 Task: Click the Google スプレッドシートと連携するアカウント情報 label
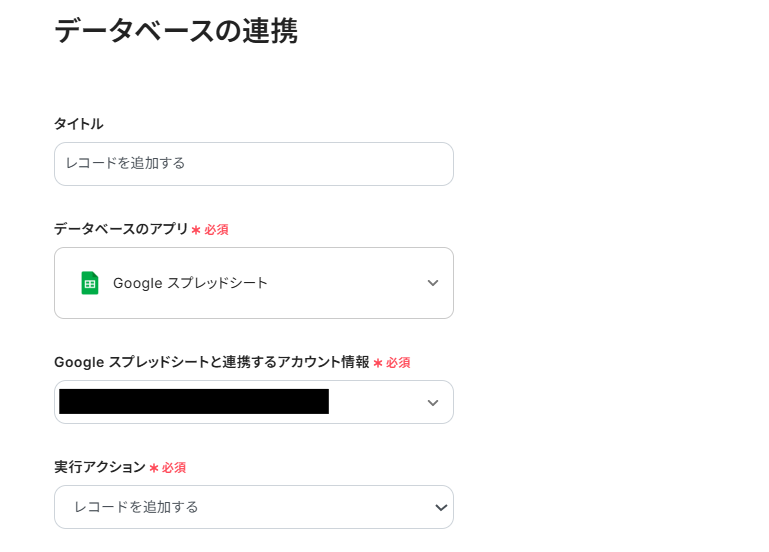(x=211, y=362)
